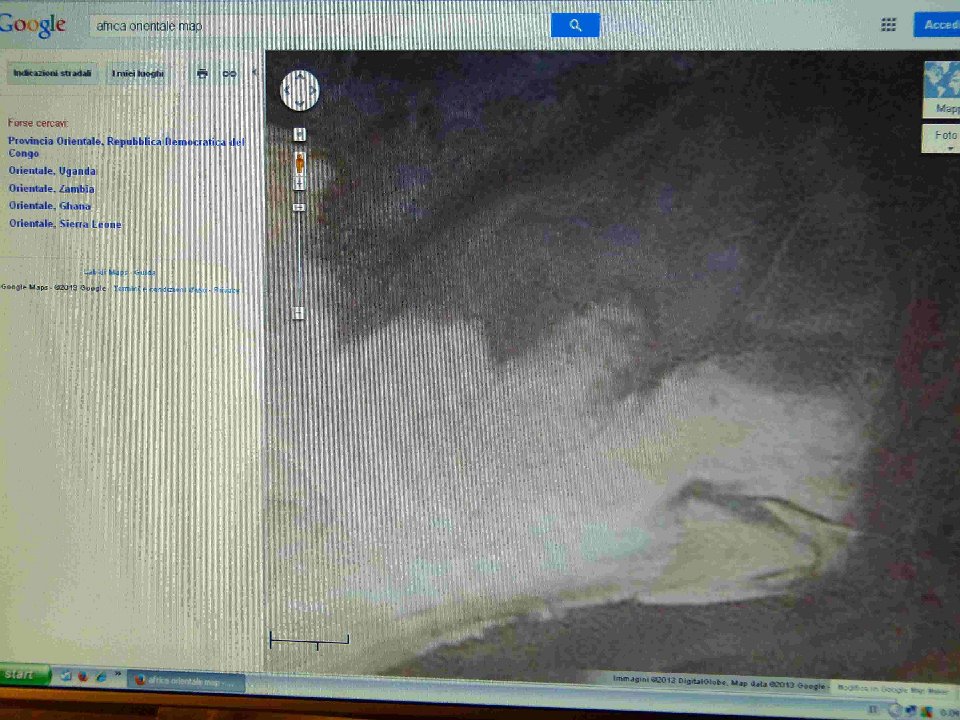Collapse the left side panel arrow
This screenshot has width=960, height=720.
(x=254, y=72)
